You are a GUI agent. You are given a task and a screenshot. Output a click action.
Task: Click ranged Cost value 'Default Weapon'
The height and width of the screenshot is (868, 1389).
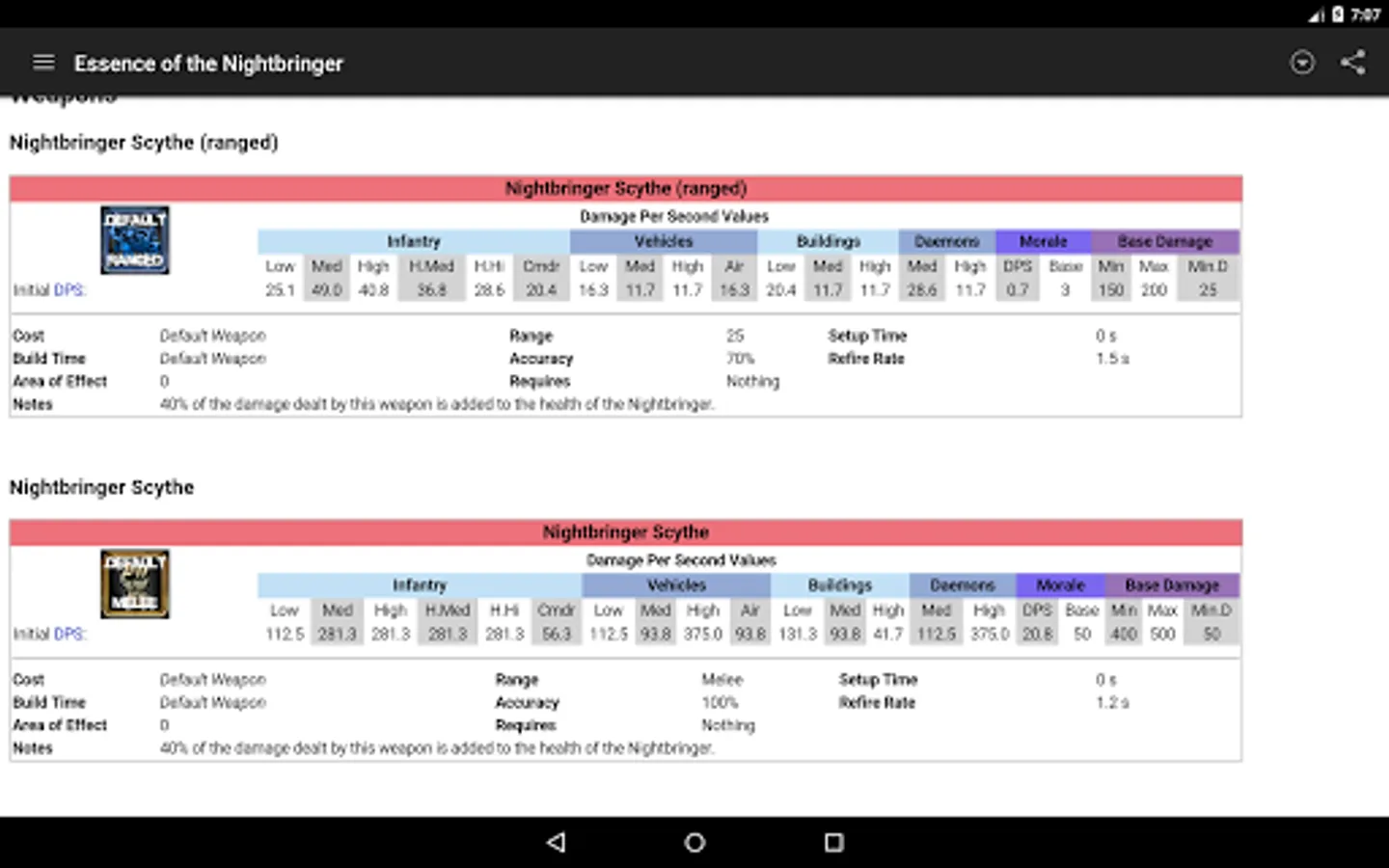pyautogui.click(x=212, y=336)
